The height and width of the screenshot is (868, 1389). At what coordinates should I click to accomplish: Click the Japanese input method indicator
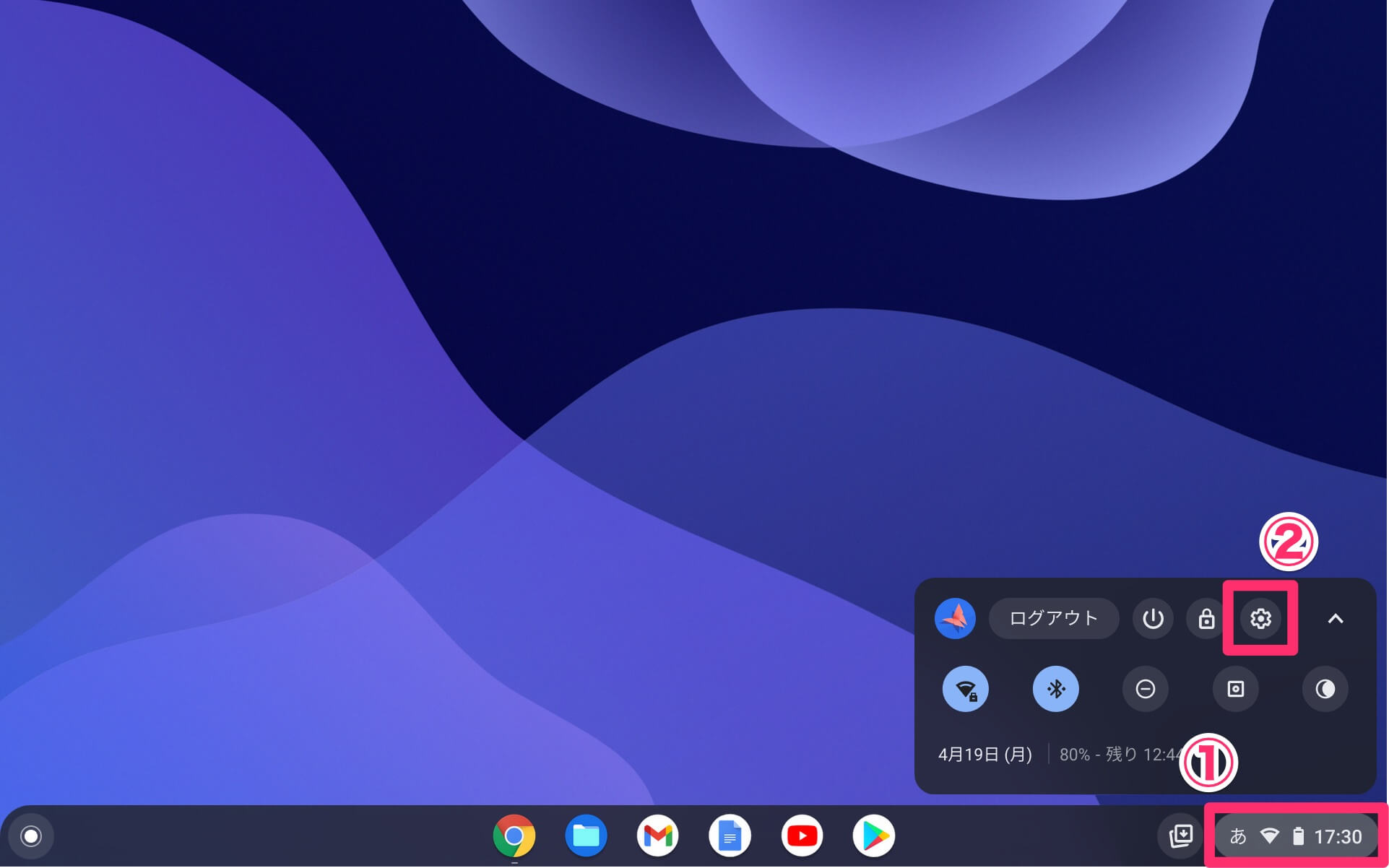pyautogui.click(x=1238, y=836)
